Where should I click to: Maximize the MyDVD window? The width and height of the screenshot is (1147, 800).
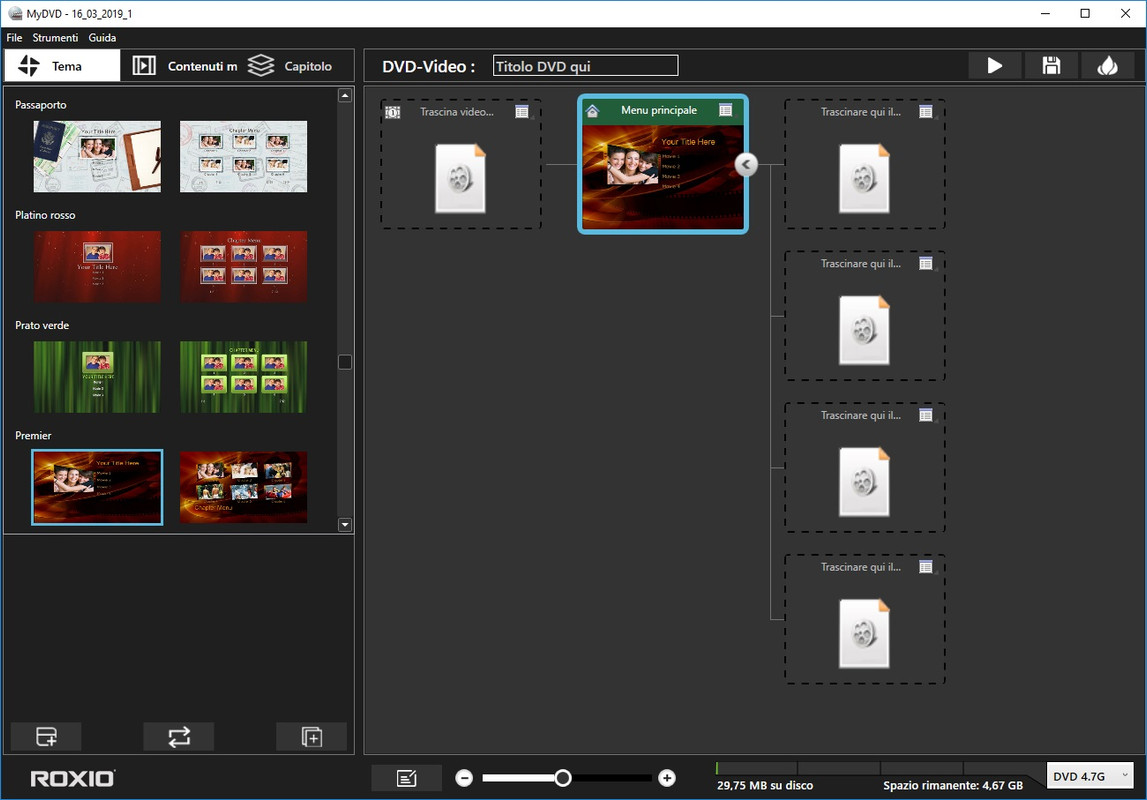(x=1086, y=13)
